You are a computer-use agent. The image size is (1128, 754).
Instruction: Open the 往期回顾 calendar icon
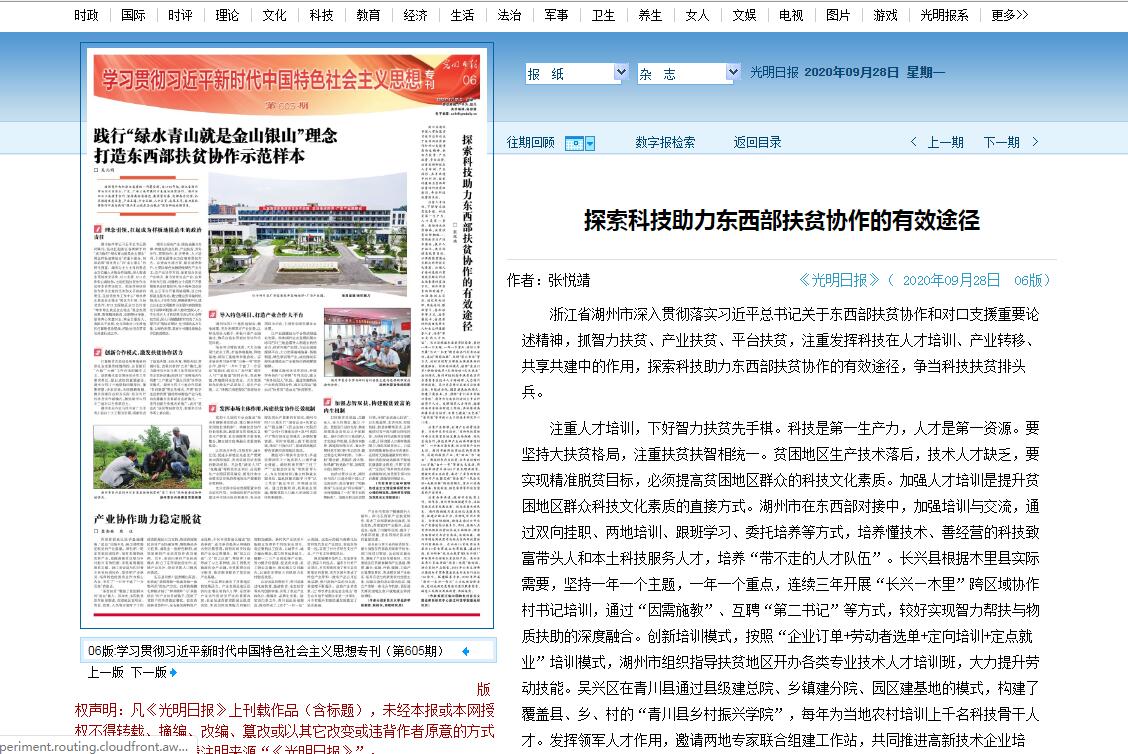573,143
